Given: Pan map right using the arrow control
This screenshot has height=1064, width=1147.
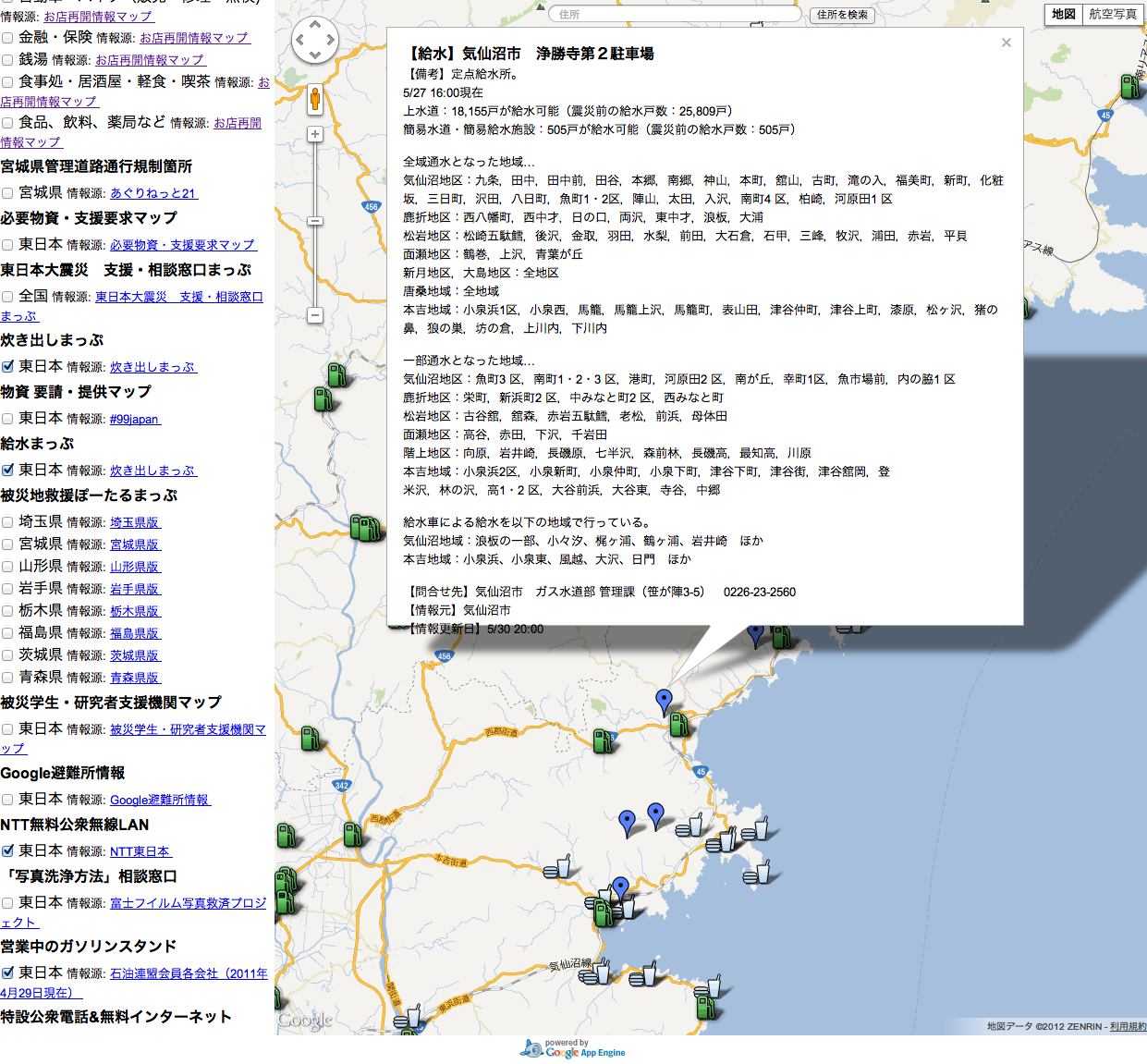Looking at the screenshot, I should [x=331, y=41].
